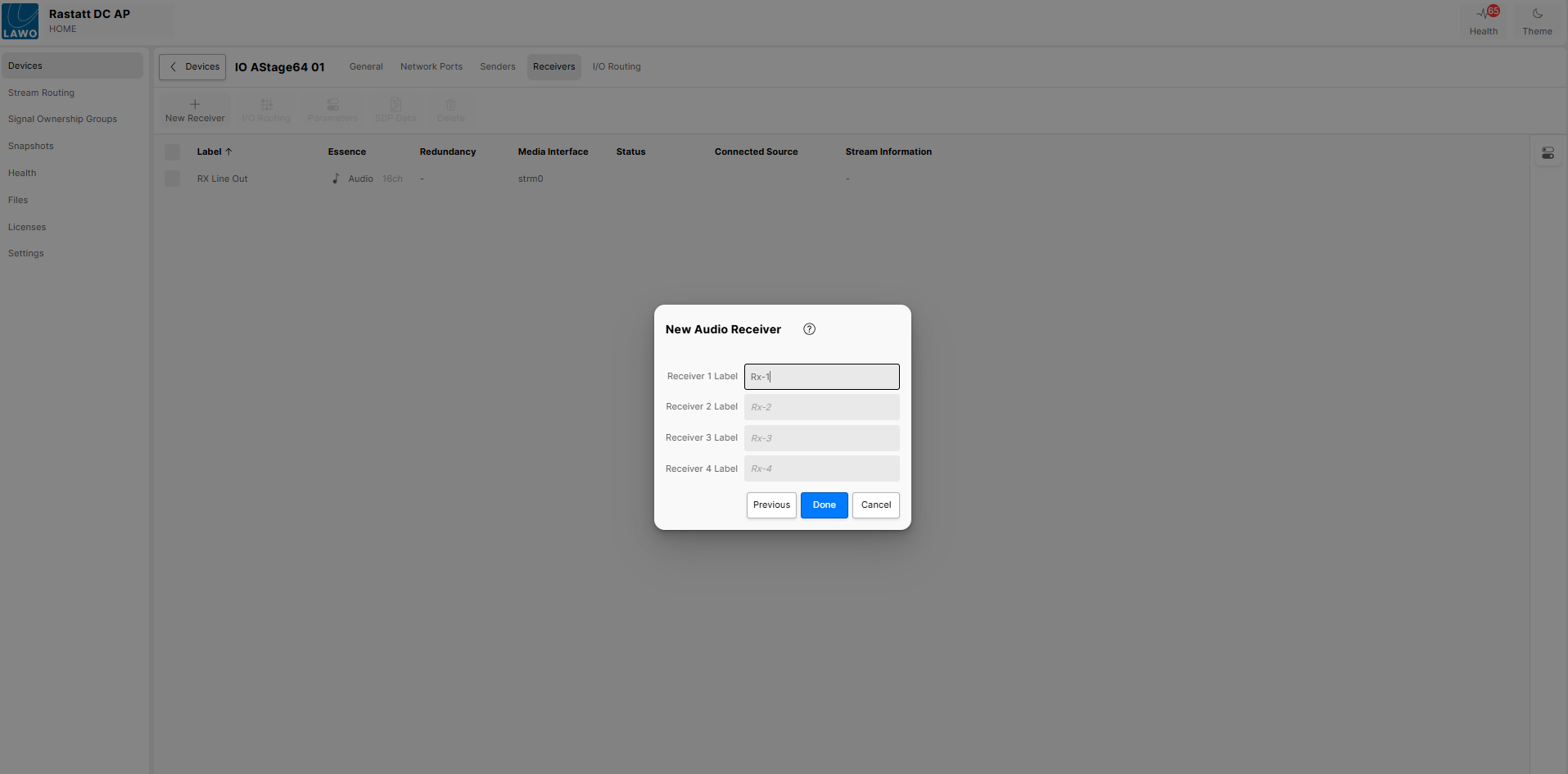Toggle the select-all checkbox in table header
Image resolution: width=1568 pixels, height=774 pixels.
[173, 152]
